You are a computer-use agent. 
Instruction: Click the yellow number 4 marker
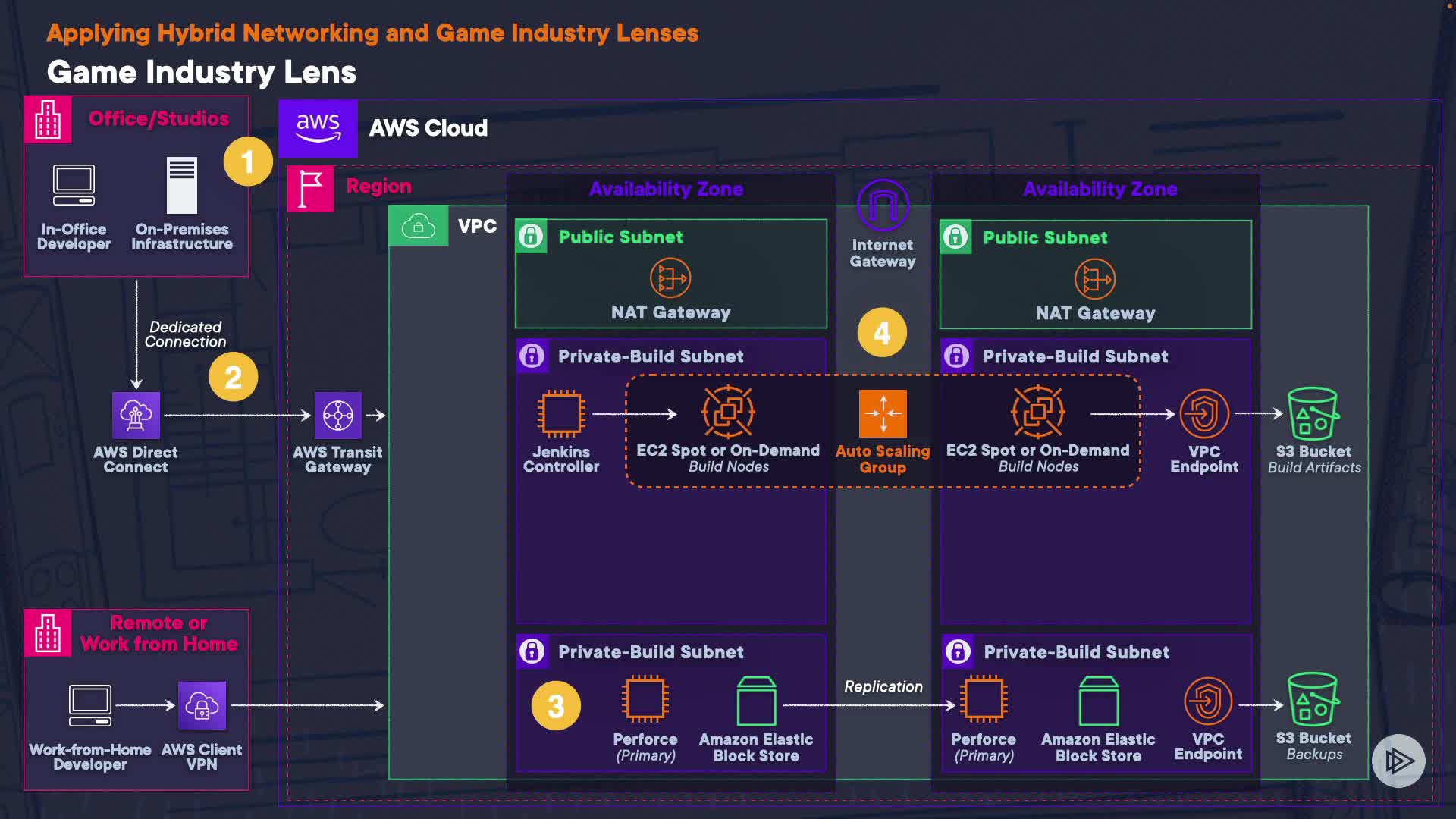pos(882,332)
